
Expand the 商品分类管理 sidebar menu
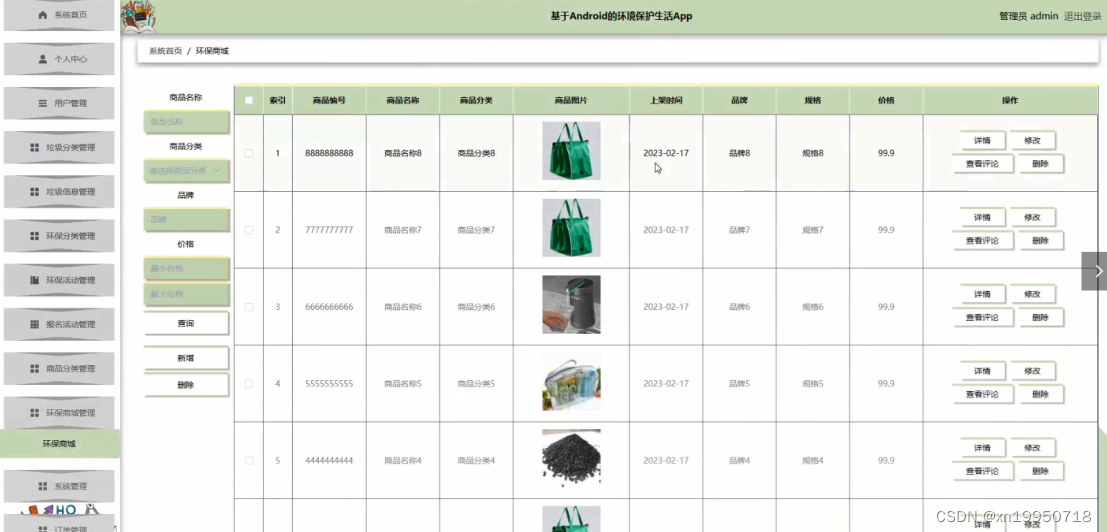tap(59, 368)
